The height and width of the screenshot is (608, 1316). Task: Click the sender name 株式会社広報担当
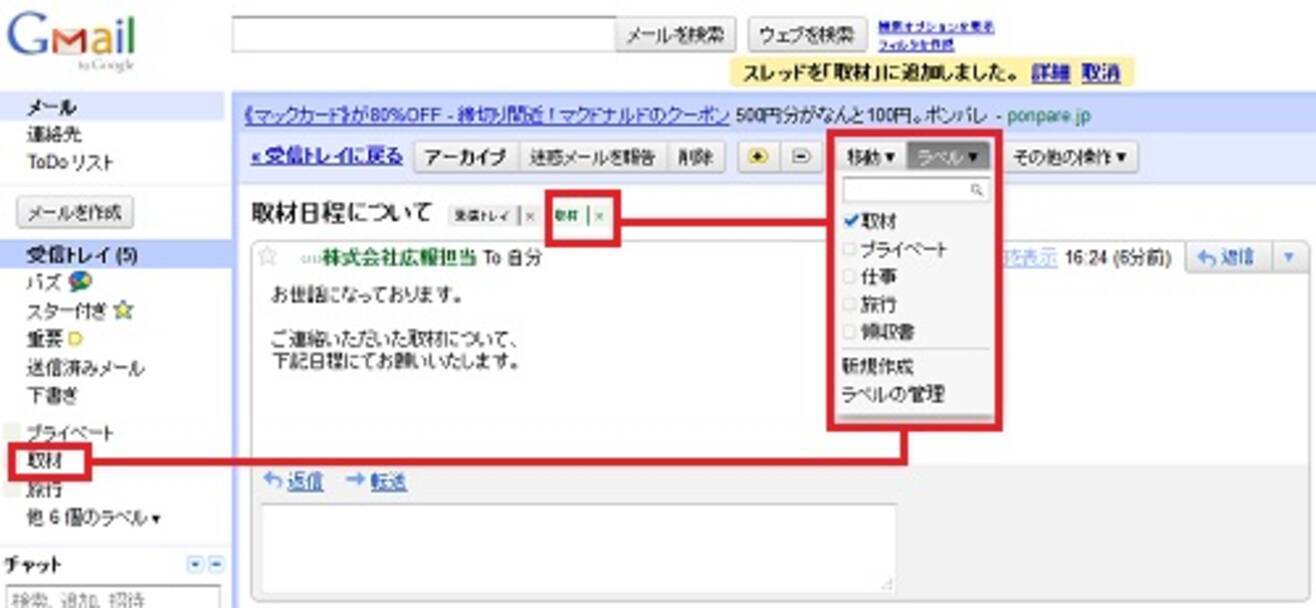pos(399,257)
